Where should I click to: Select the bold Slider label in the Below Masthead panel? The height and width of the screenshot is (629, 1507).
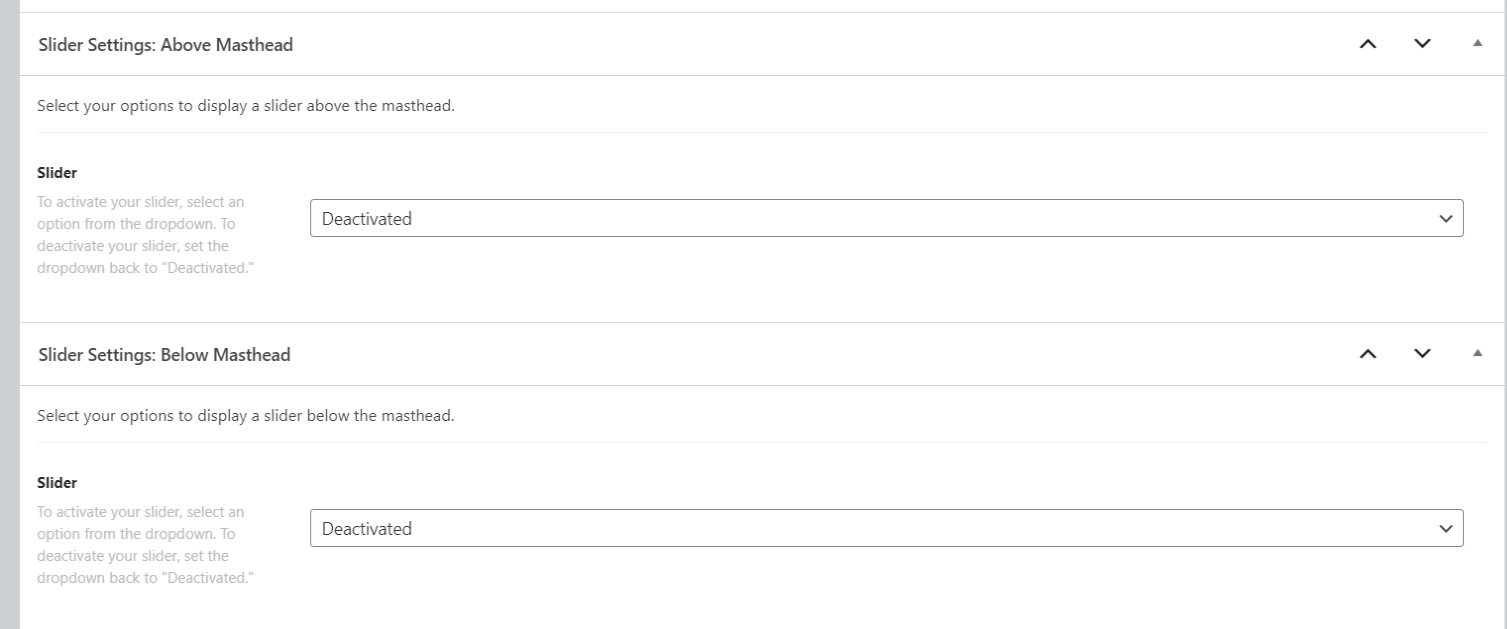57,483
